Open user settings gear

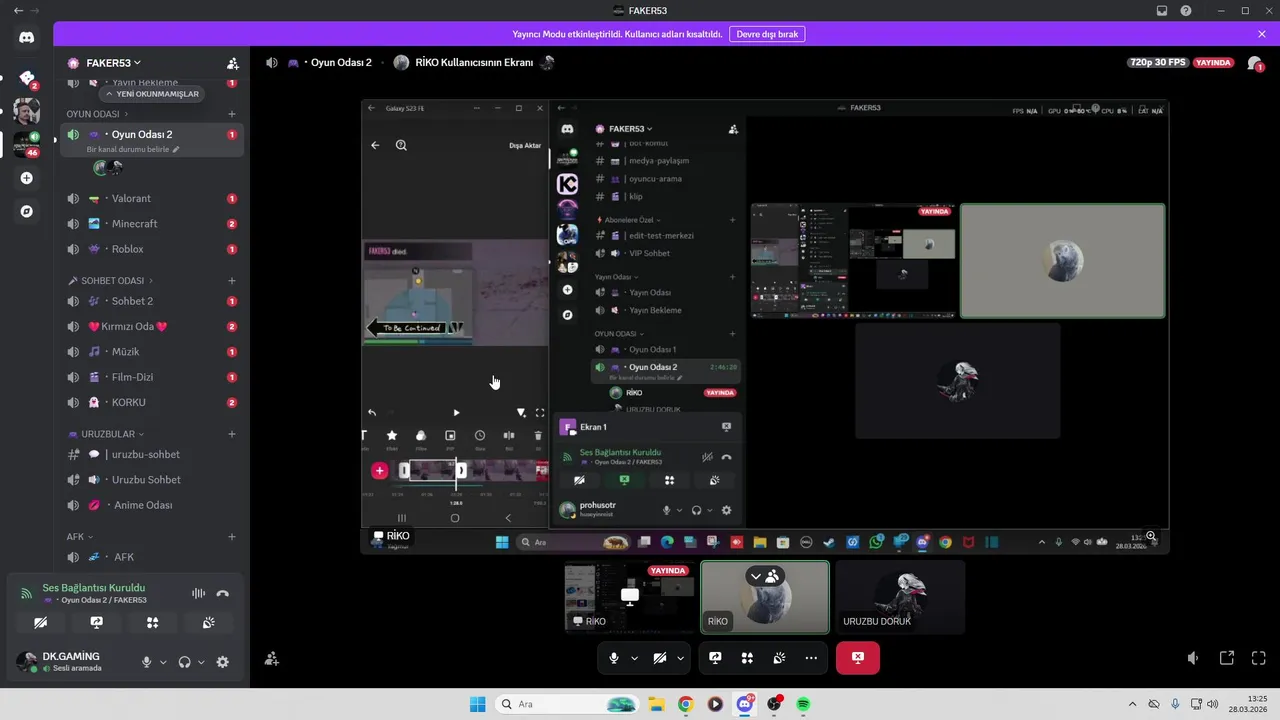pos(222,662)
